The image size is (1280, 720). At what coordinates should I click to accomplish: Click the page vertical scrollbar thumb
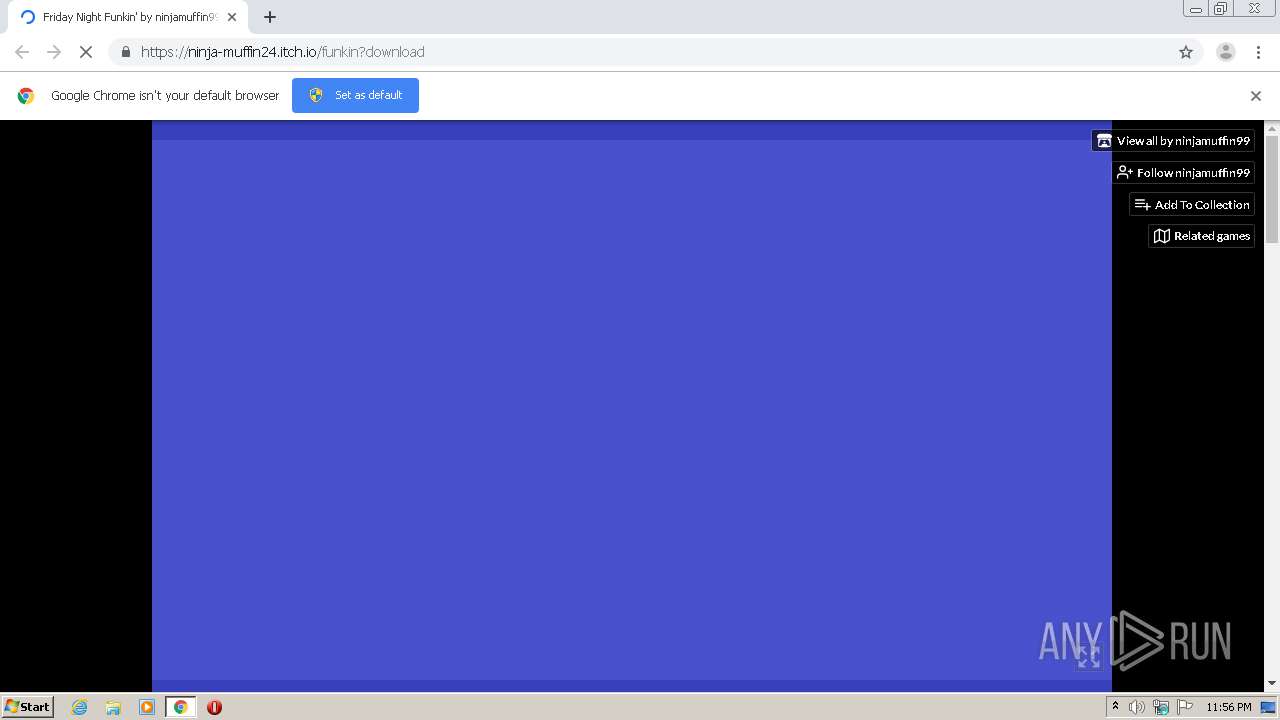click(1272, 189)
